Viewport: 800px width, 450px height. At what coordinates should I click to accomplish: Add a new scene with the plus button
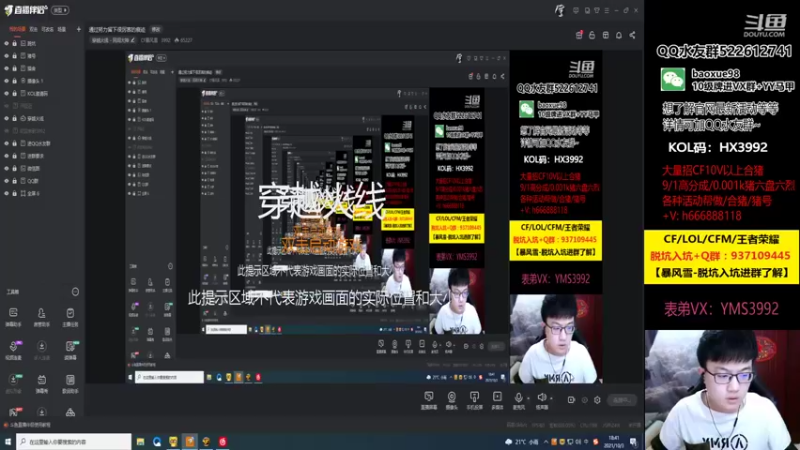click(78, 30)
